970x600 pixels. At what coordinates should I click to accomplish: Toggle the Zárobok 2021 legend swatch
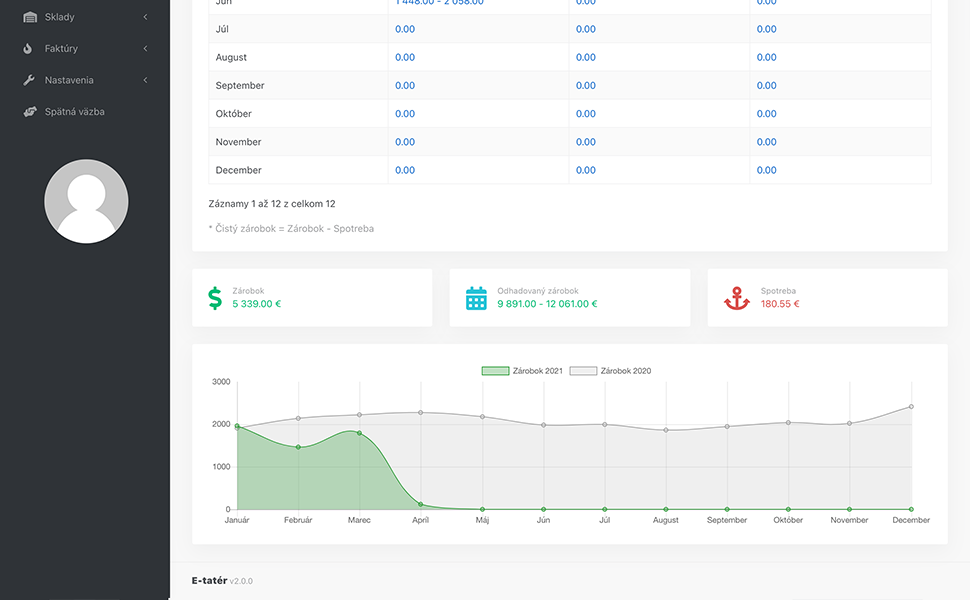coord(496,371)
